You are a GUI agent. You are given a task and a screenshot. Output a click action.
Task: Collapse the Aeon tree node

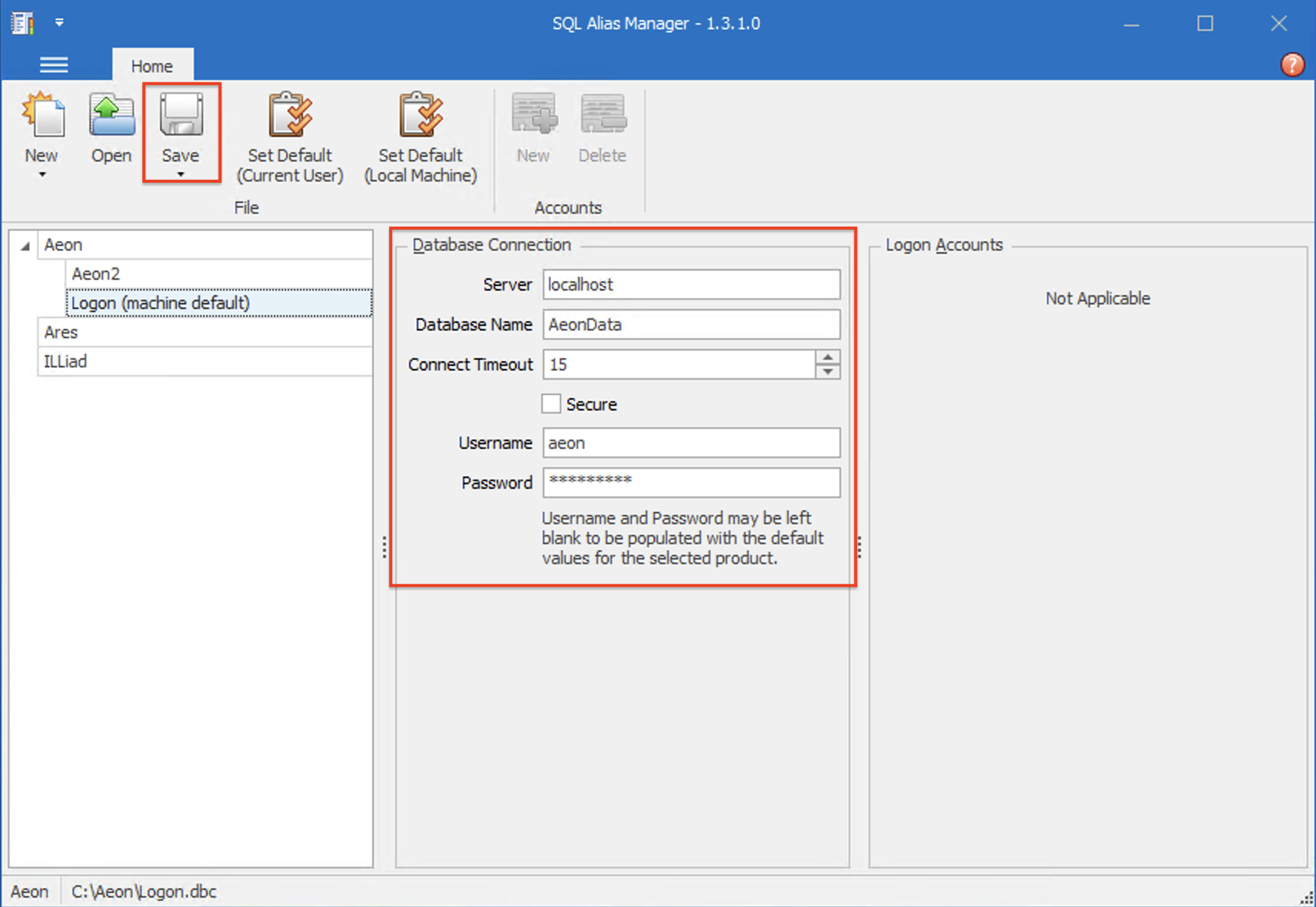point(24,244)
